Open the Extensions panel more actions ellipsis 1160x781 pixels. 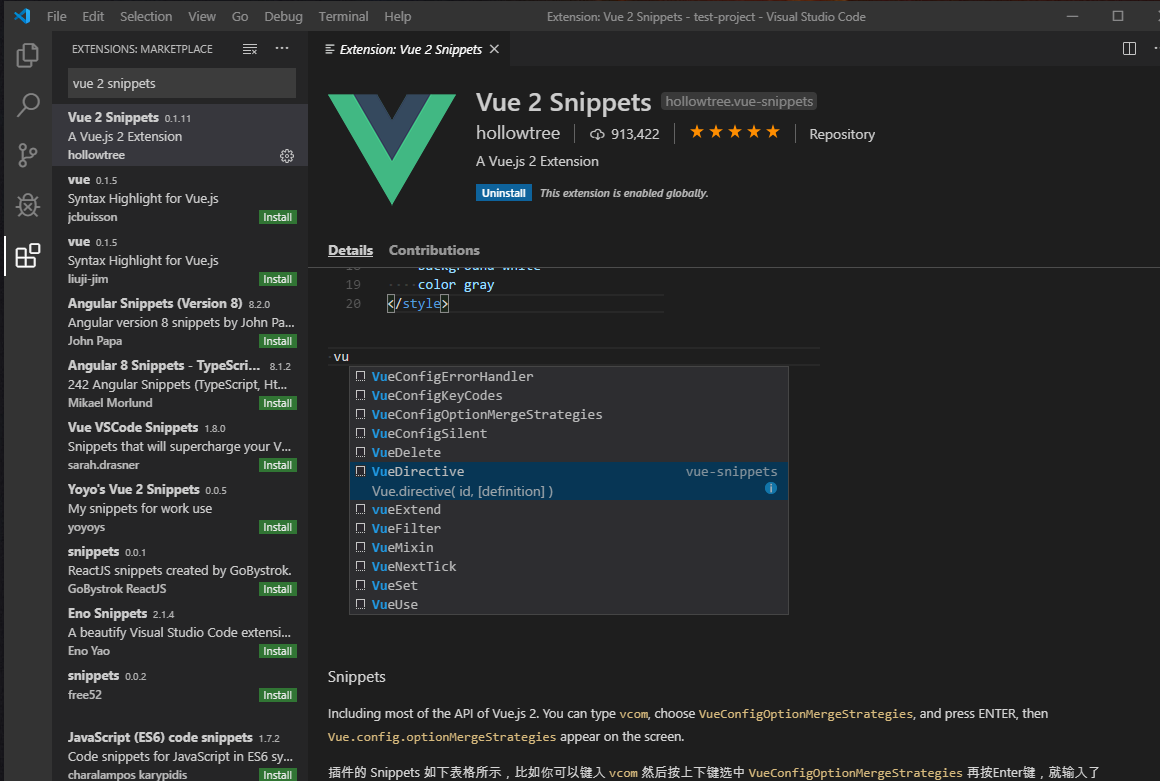click(x=282, y=49)
